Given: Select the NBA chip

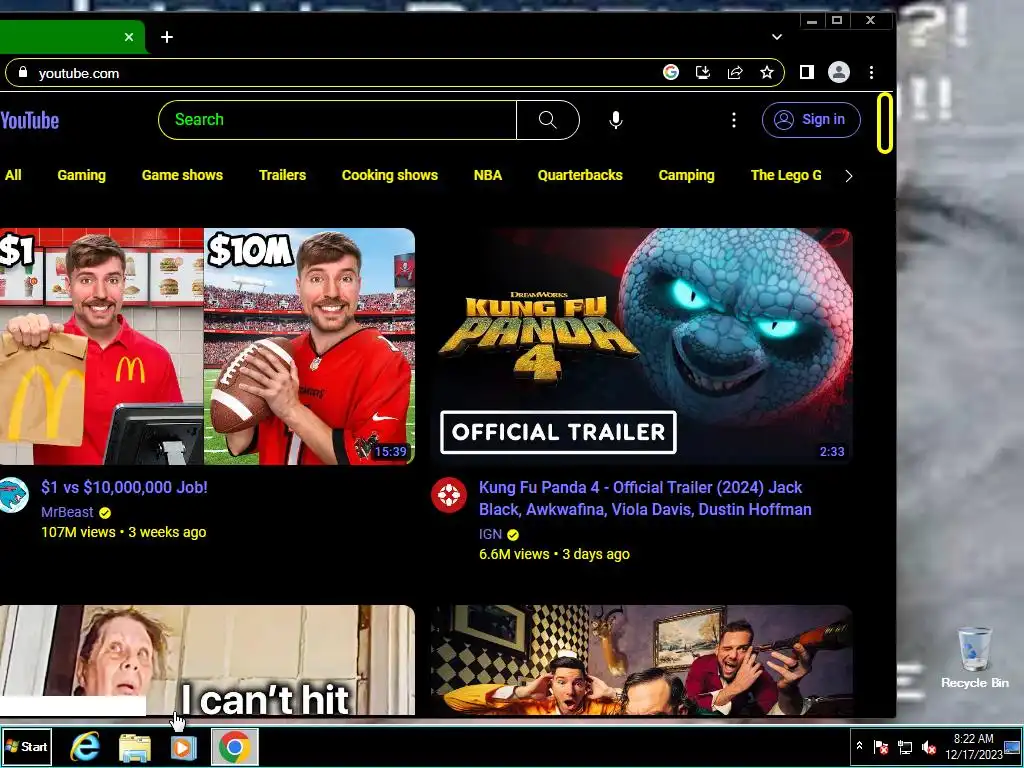Looking at the screenshot, I should click(x=488, y=175).
